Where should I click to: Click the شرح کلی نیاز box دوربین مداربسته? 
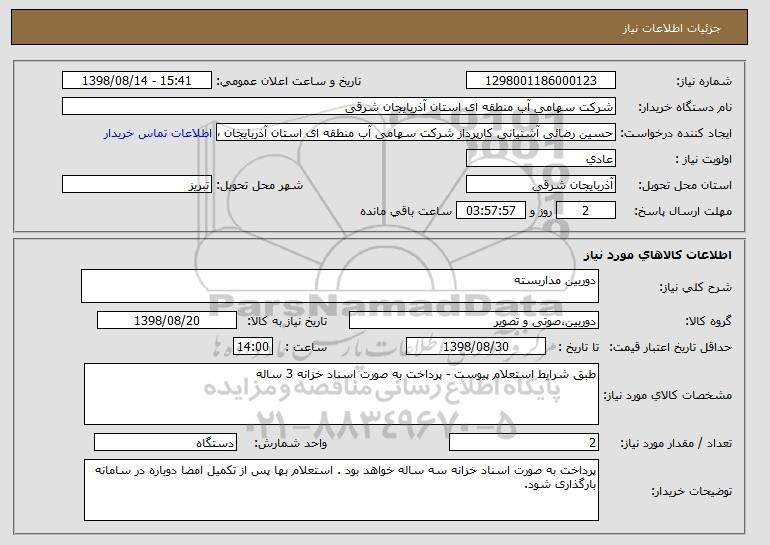click(x=340, y=286)
